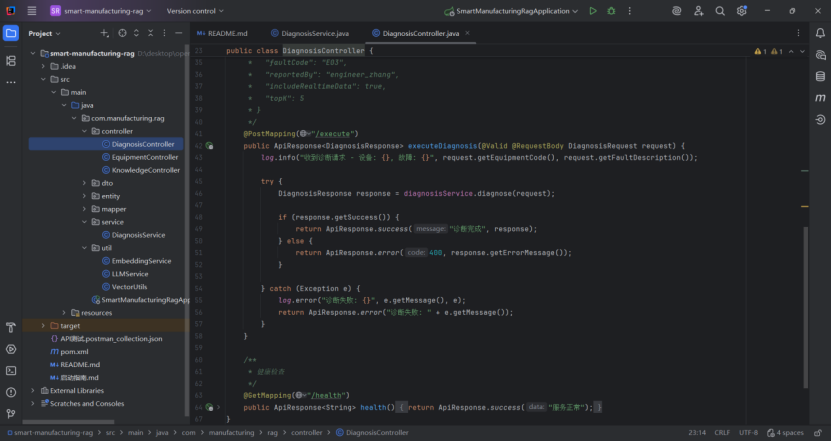The width and height of the screenshot is (831, 442).
Task: Open run configuration dropdown SmartManufacturingRagApplication
Action: 511,11
